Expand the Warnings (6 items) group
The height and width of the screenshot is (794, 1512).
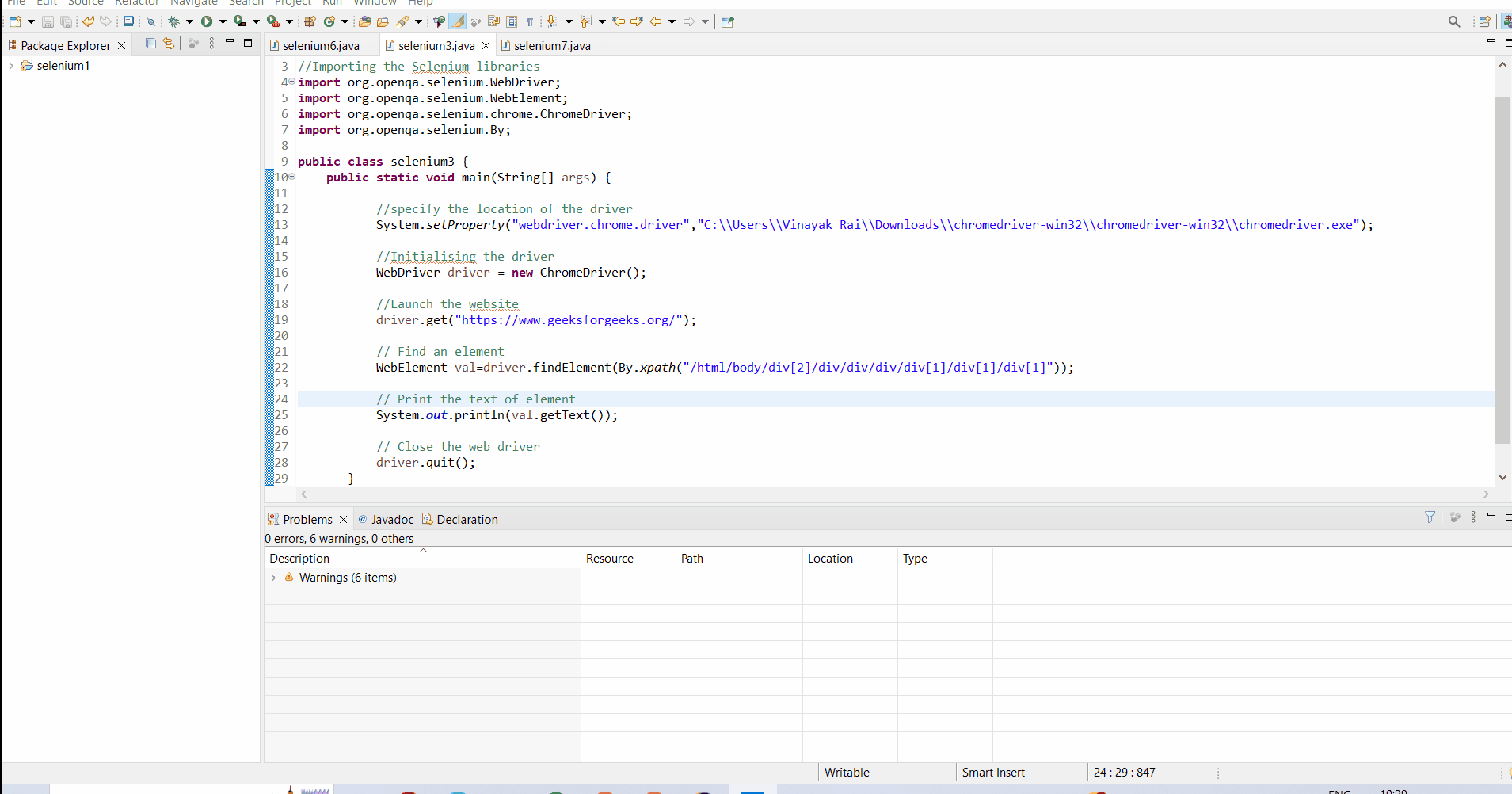pyautogui.click(x=273, y=578)
